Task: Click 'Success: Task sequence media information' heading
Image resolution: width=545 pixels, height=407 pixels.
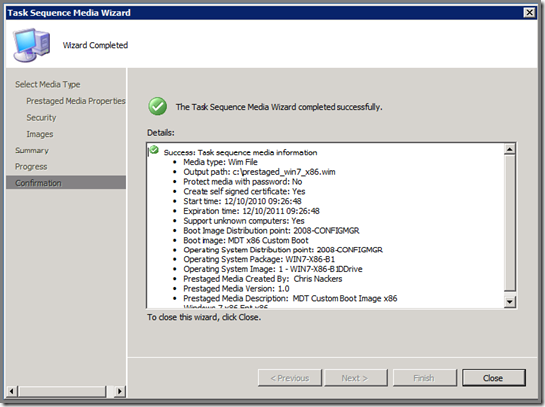Action: (241, 152)
